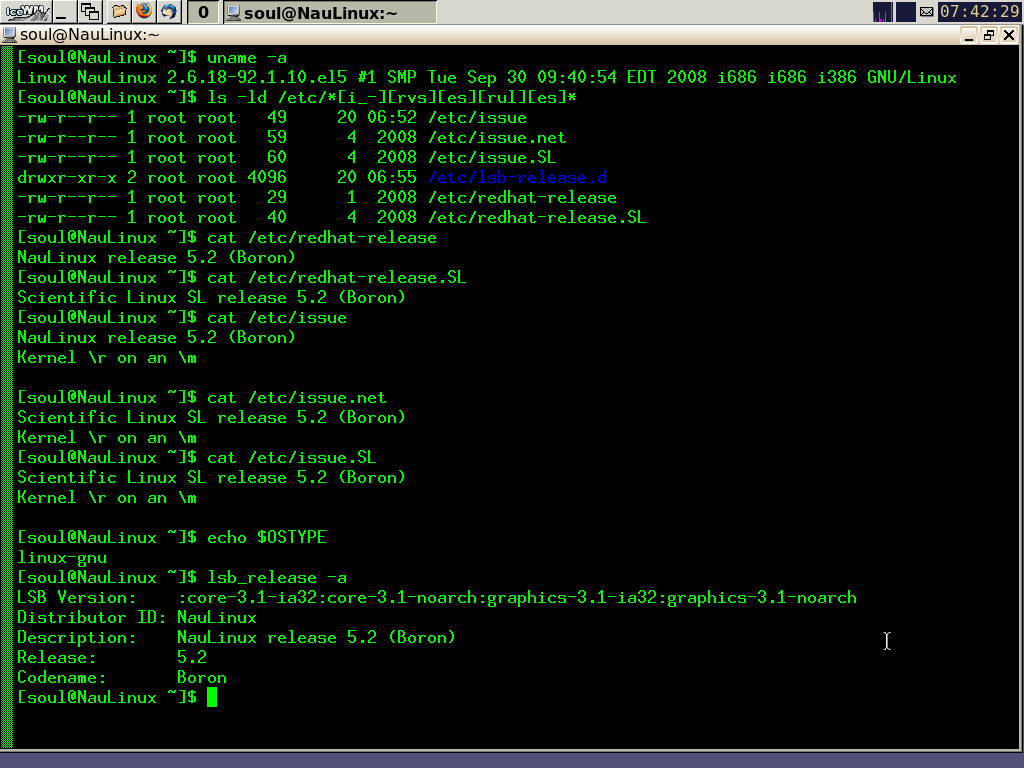Viewport: 1024px width, 768px height.
Task: Open the IceWM start menu
Action: click(25, 12)
